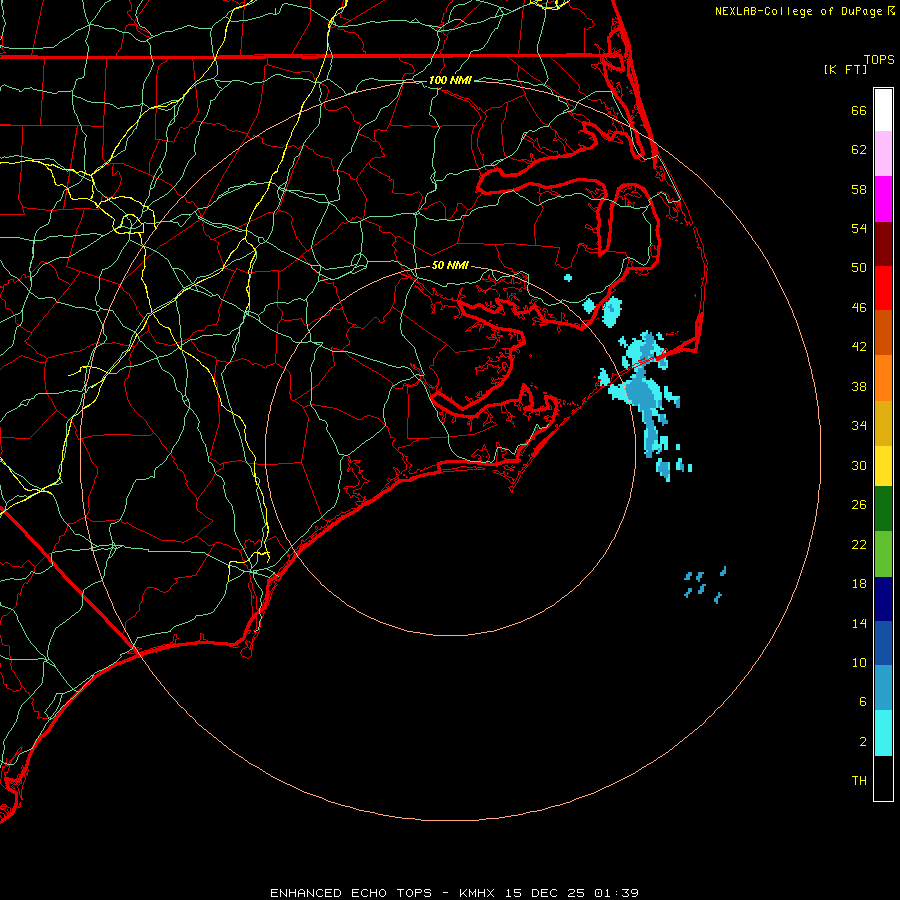Click the 15 DEC 25 date text

(x=545, y=893)
